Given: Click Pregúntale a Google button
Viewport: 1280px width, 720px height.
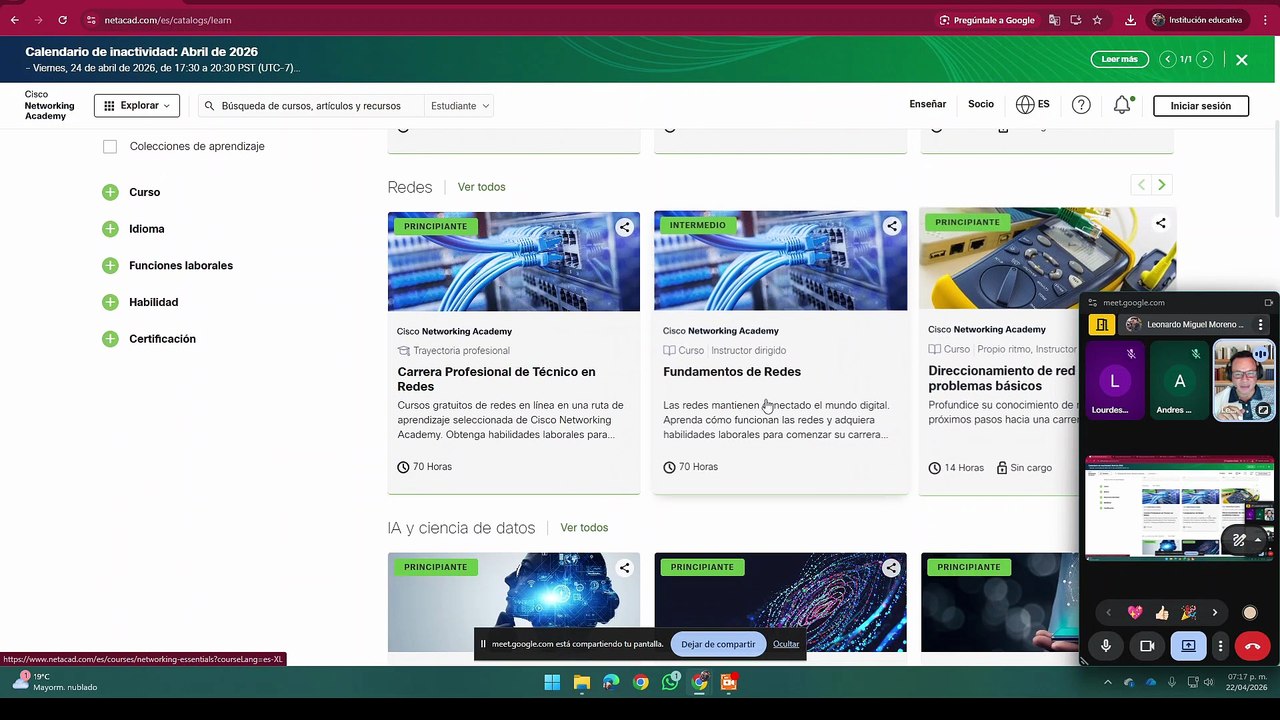Looking at the screenshot, I should pos(986,20).
